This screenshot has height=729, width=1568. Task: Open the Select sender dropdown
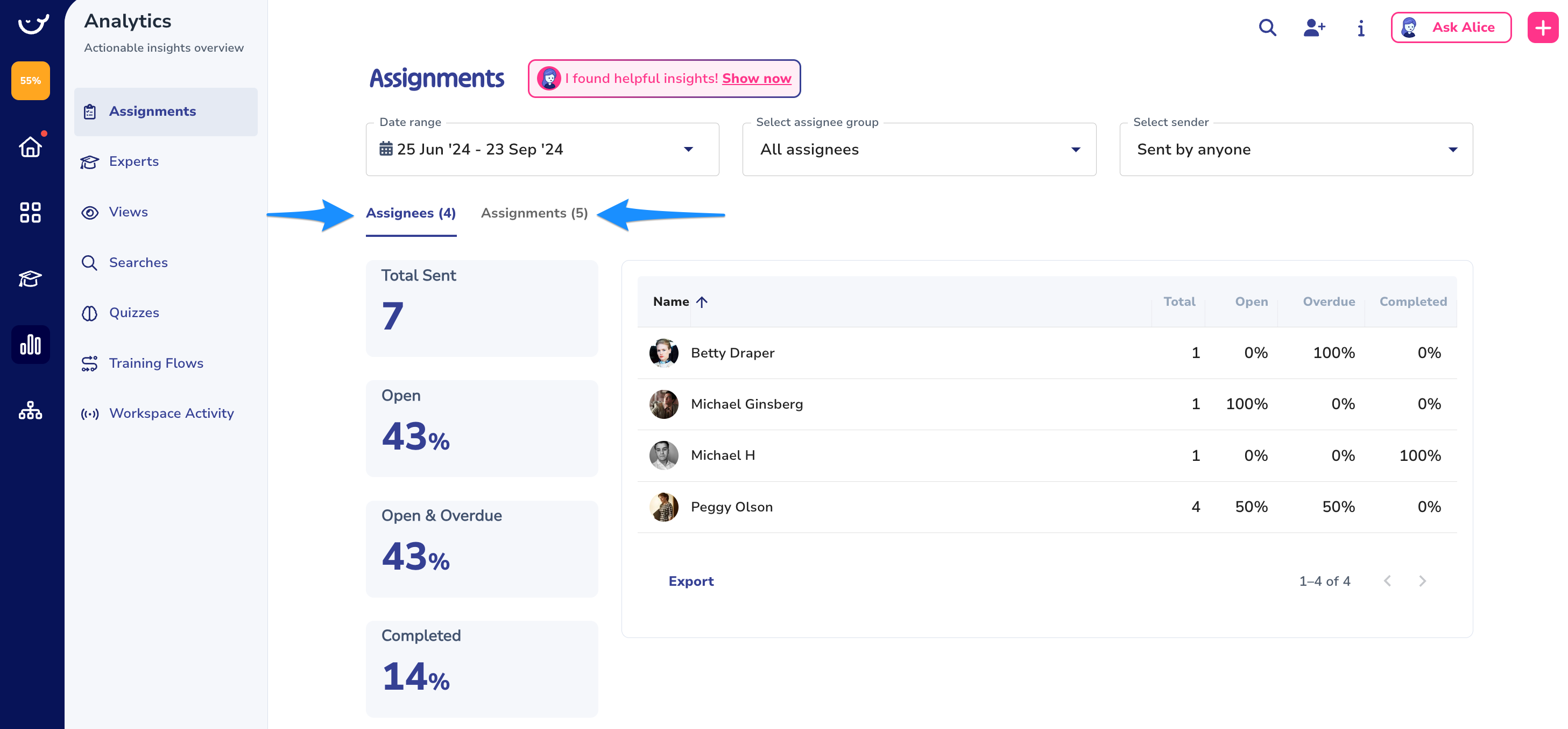(x=1295, y=149)
